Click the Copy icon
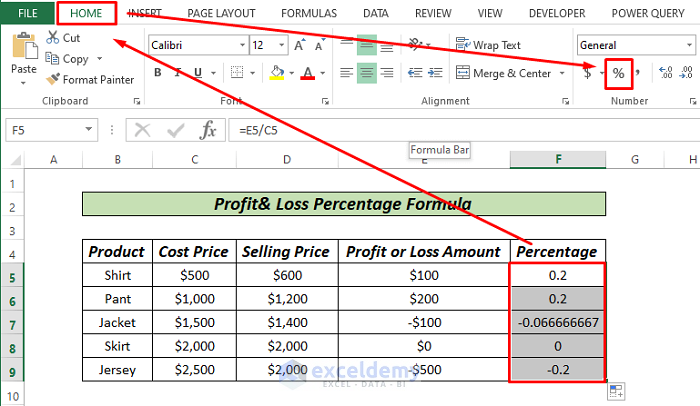 pyautogui.click(x=52, y=59)
